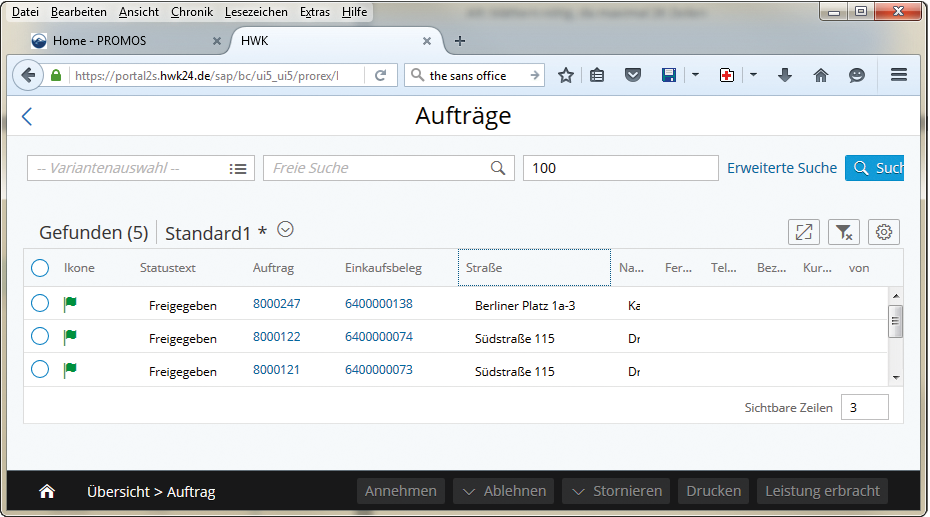Open table settings gear icon
The height and width of the screenshot is (517, 930).
point(884,232)
